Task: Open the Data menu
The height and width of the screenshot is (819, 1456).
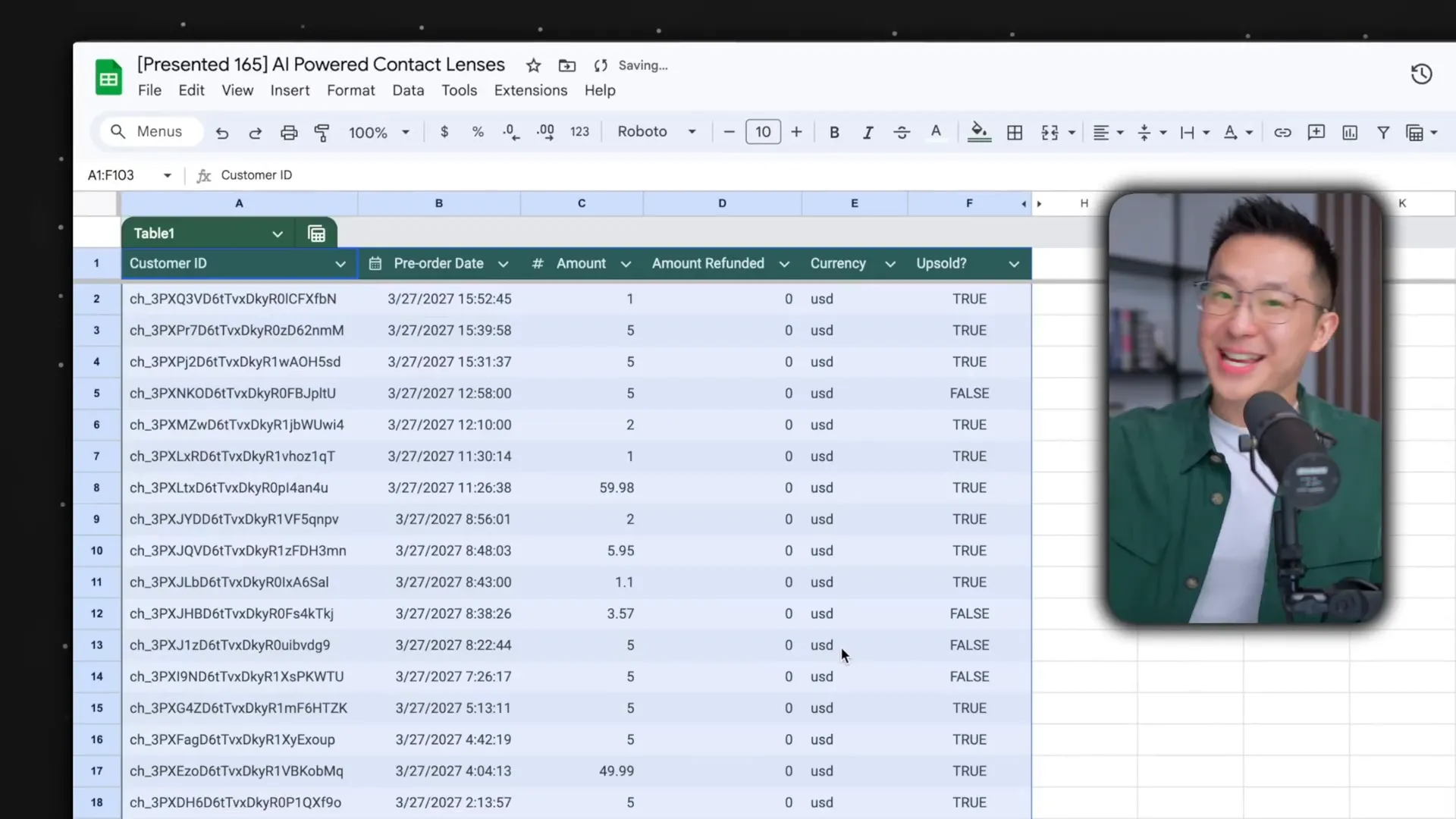Action: (408, 90)
